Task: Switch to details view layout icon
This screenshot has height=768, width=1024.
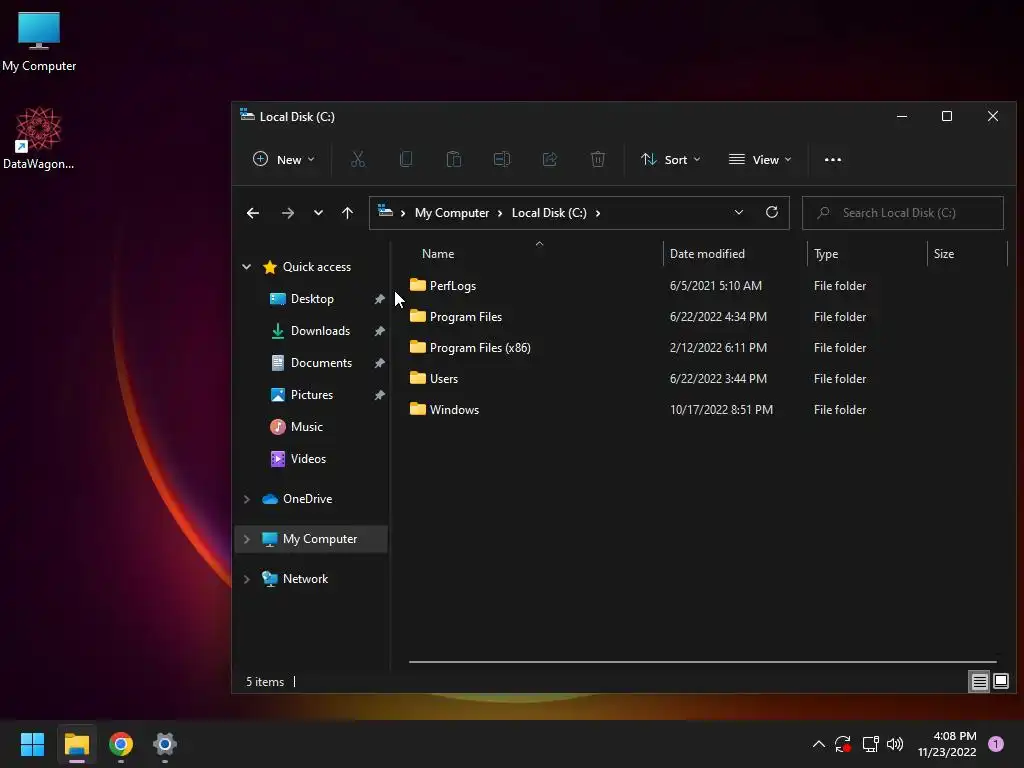Action: (x=980, y=682)
